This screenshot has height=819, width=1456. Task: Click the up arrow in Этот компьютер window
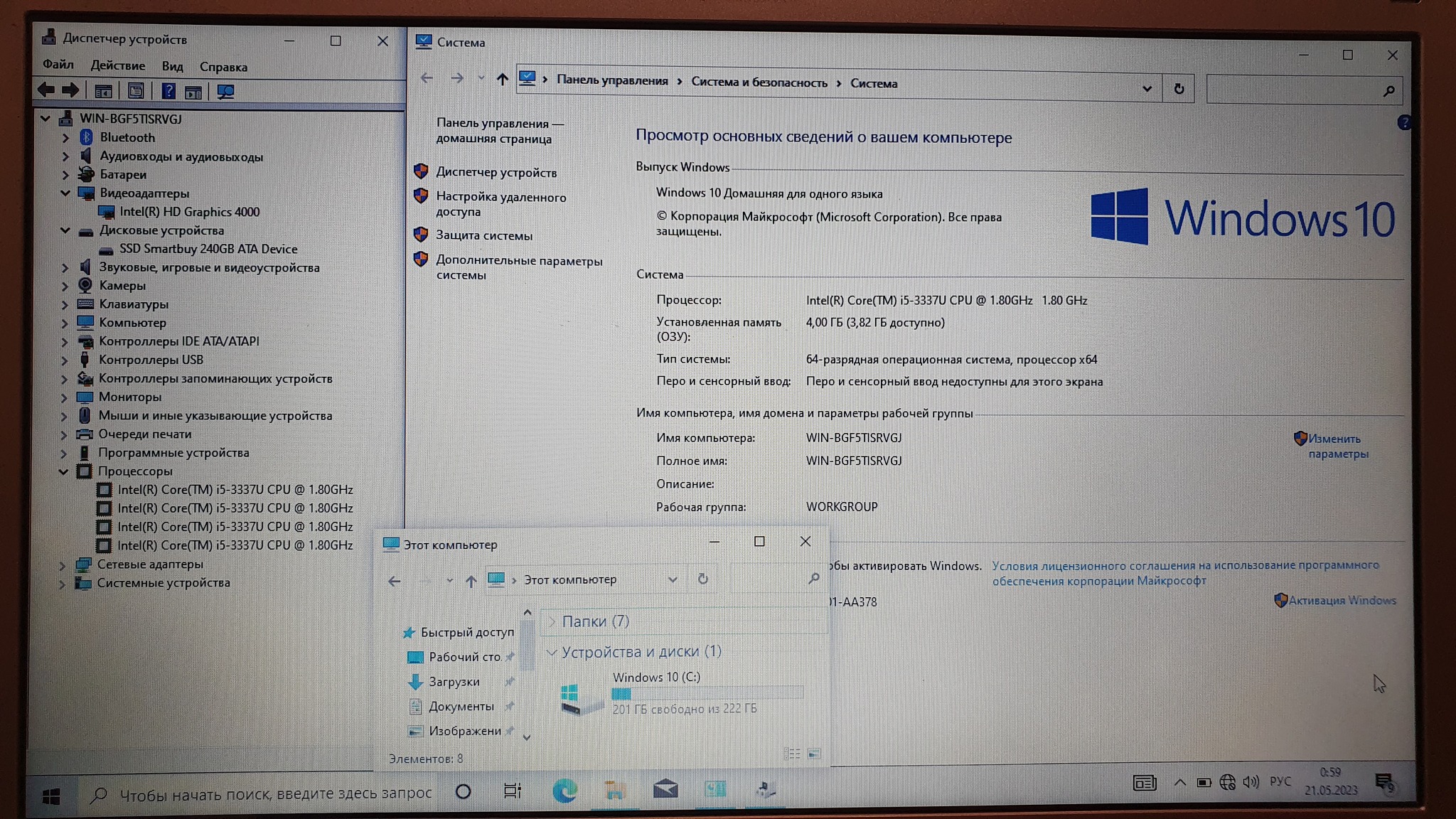click(471, 581)
